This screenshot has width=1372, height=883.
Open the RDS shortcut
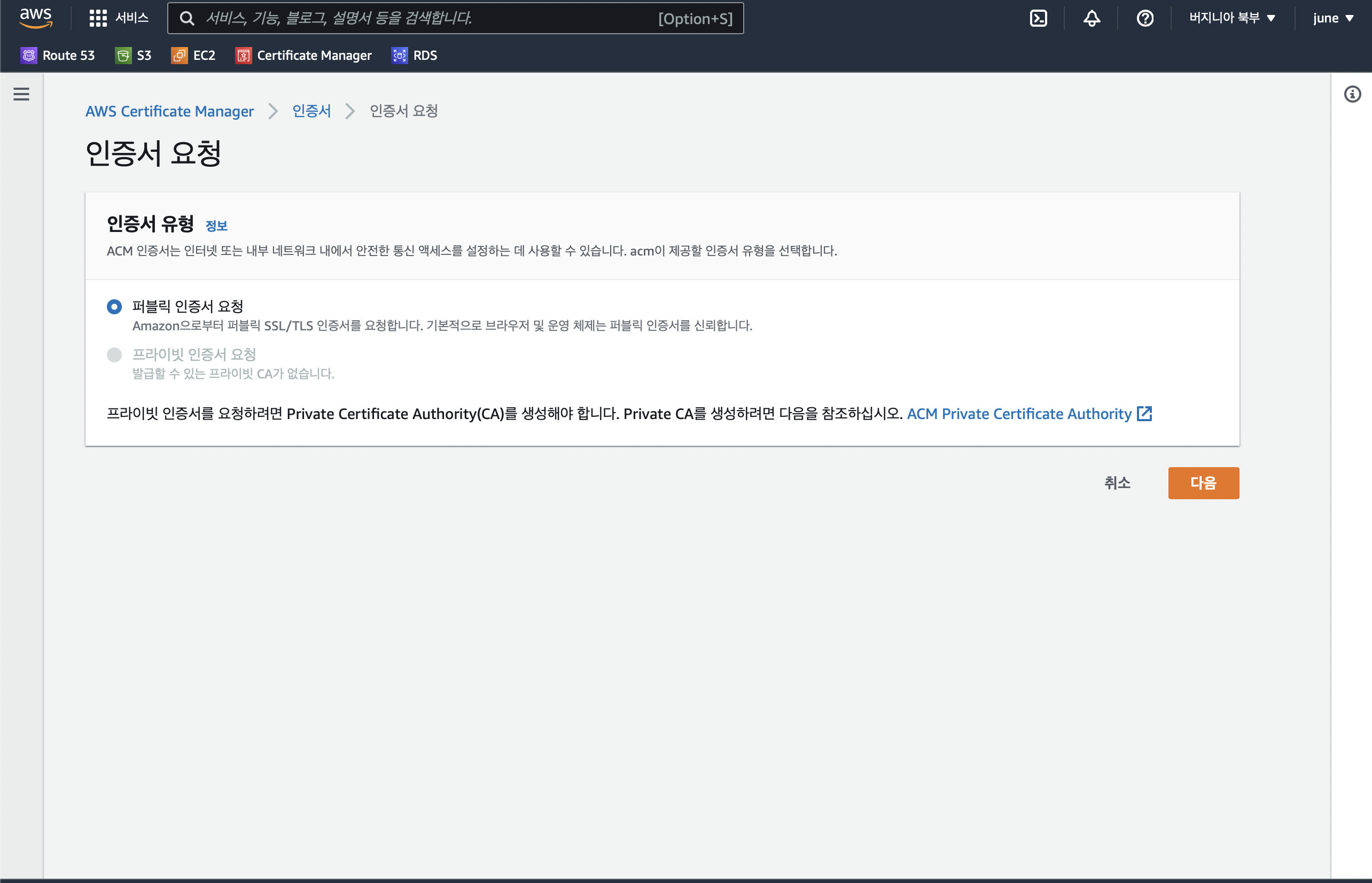(414, 55)
